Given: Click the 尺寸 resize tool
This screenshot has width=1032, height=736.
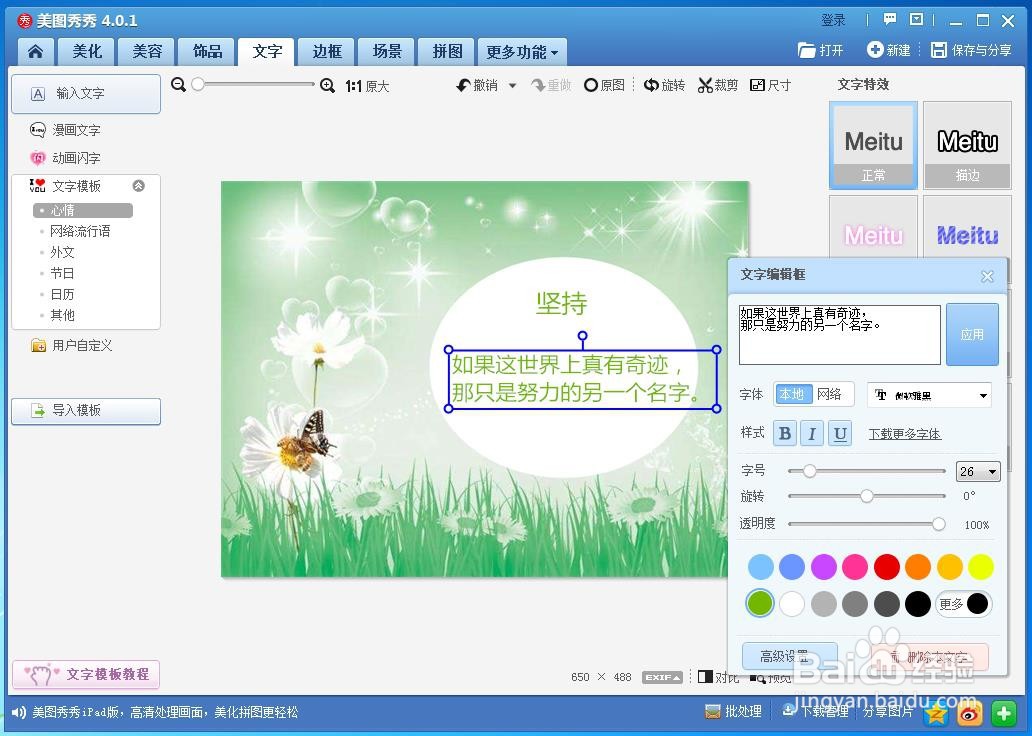Looking at the screenshot, I should click(771, 86).
